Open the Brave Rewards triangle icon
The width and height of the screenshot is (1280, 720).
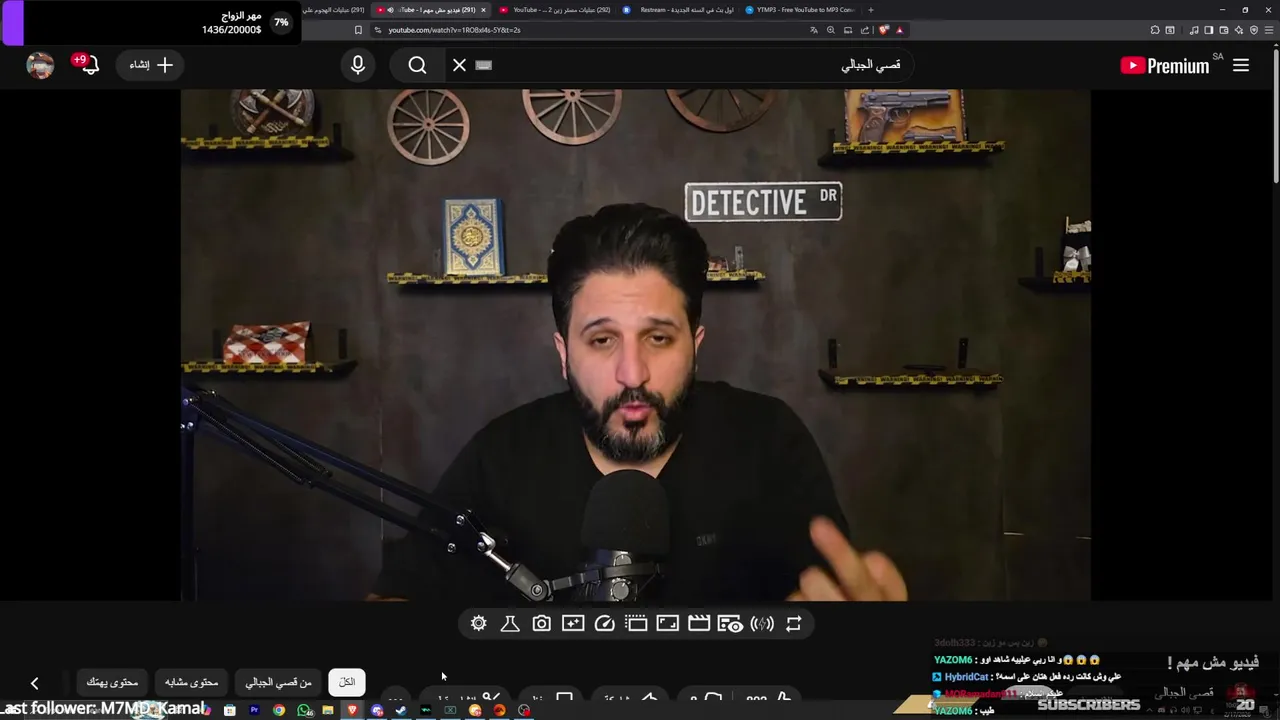coord(899,30)
